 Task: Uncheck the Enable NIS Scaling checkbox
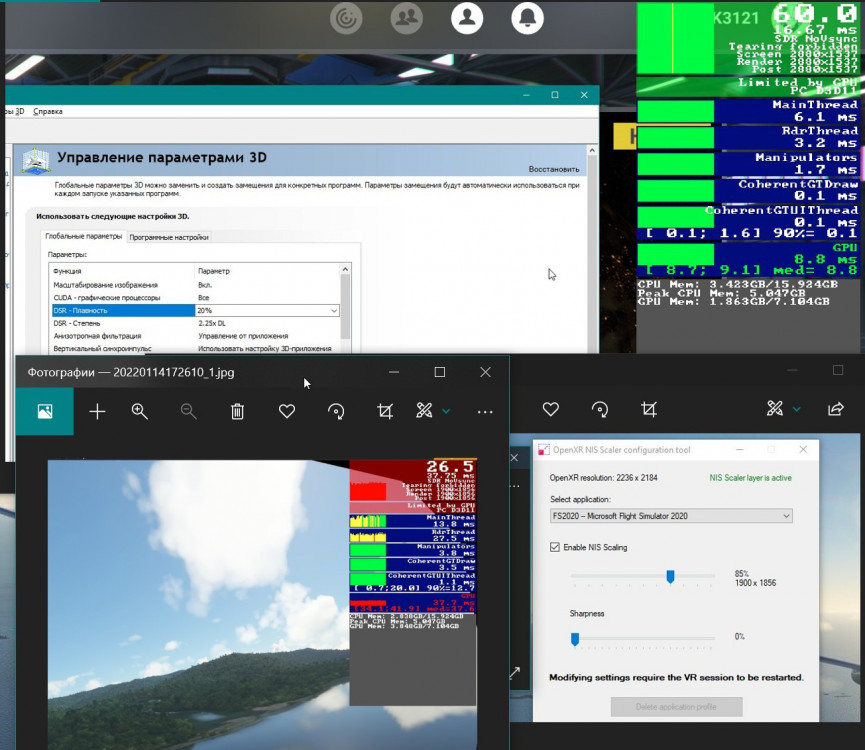point(556,547)
